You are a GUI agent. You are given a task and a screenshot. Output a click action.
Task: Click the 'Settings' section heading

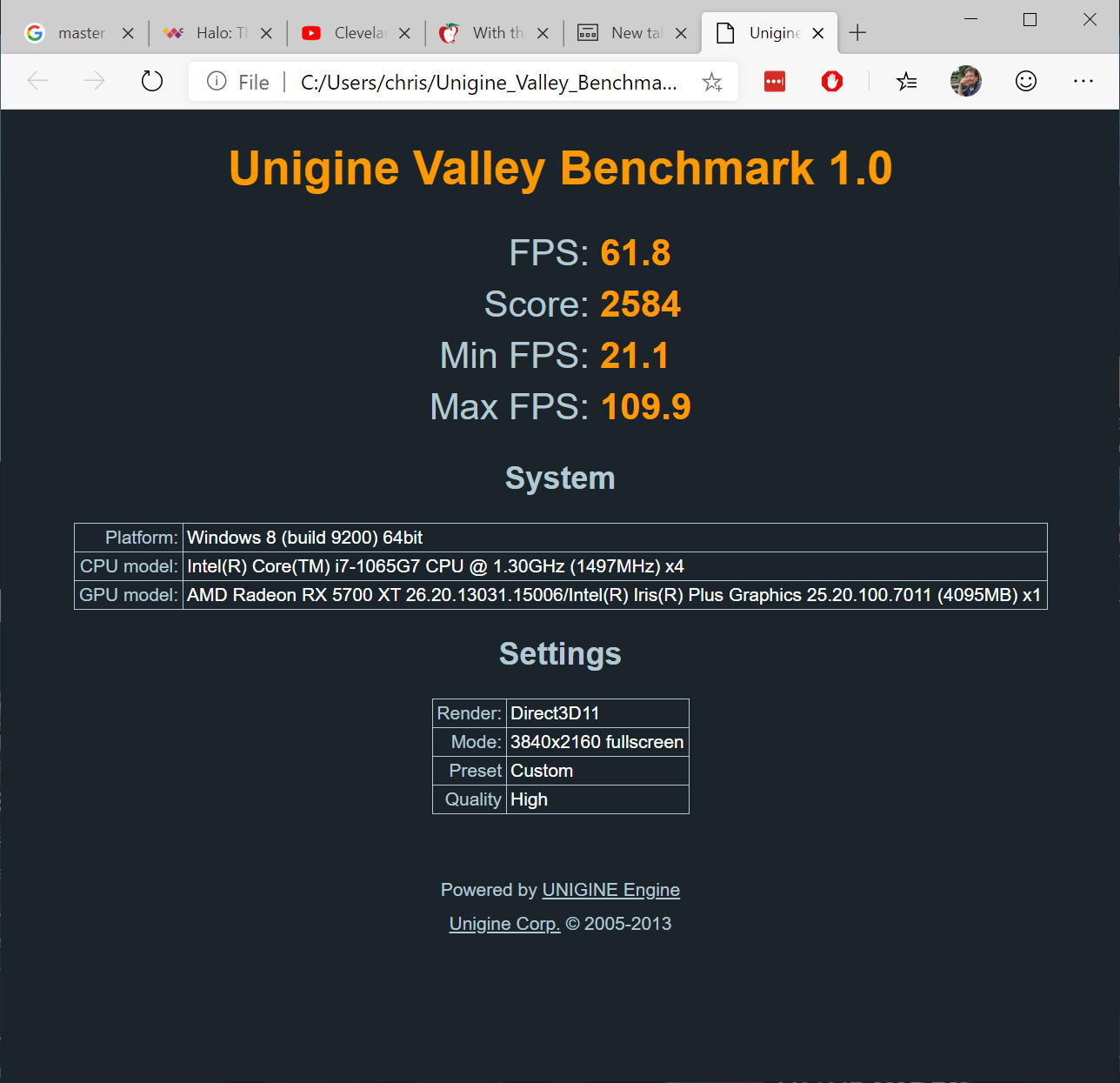pos(560,654)
